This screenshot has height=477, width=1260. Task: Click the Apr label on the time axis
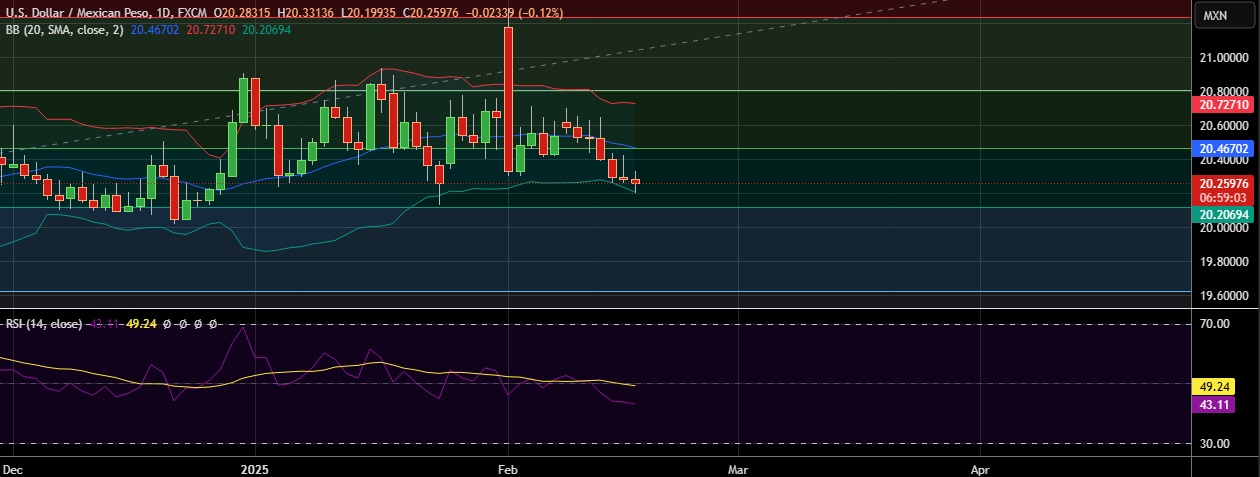tap(980, 468)
